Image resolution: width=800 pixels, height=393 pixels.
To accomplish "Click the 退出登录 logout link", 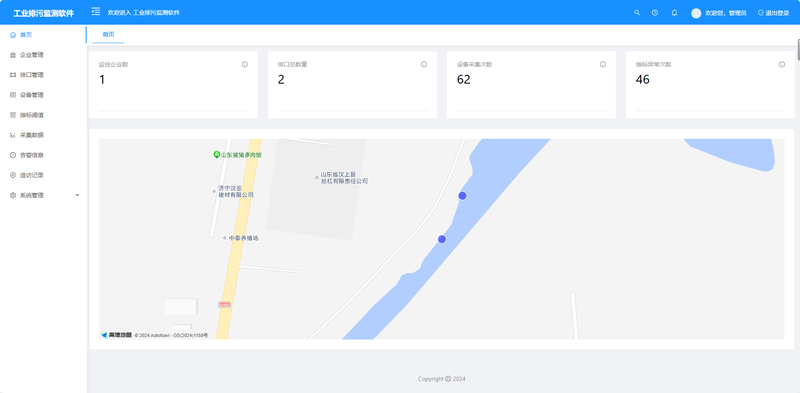I will tap(773, 13).
